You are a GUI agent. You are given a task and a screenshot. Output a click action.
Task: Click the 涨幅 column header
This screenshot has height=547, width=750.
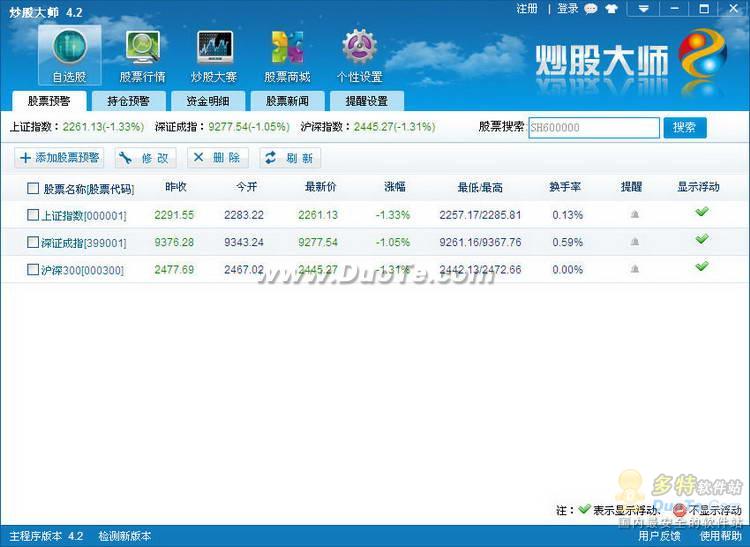pos(395,187)
